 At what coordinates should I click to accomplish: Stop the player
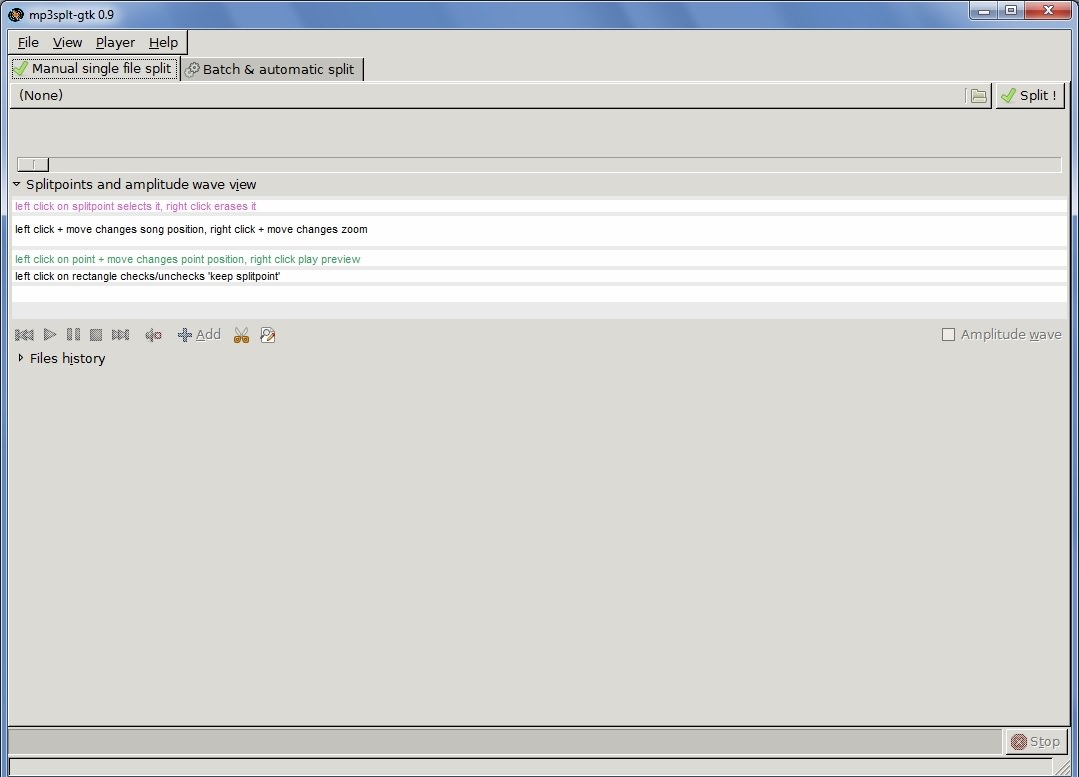coord(96,334)
